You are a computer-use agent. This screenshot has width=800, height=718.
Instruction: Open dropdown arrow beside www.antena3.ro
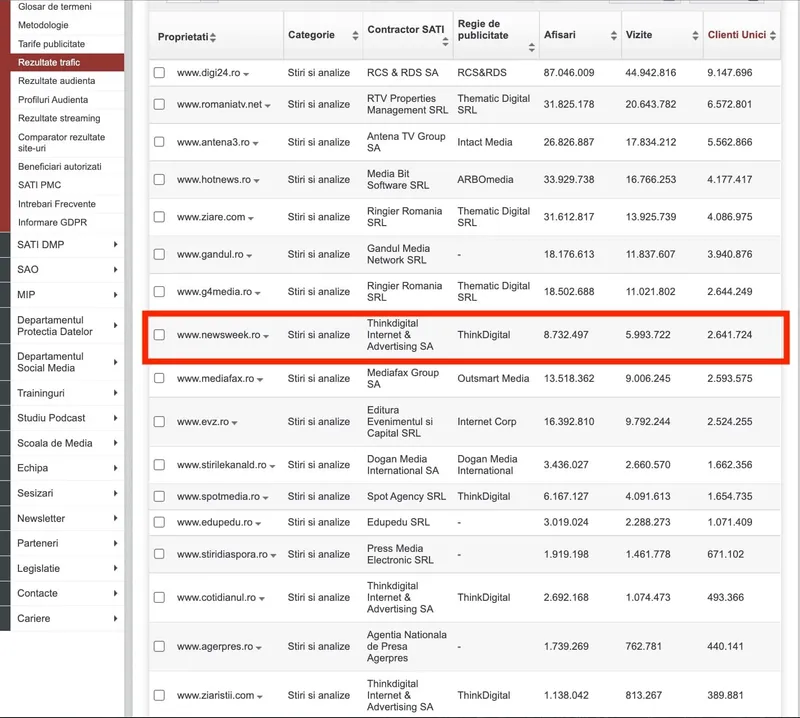pos(256,143)
